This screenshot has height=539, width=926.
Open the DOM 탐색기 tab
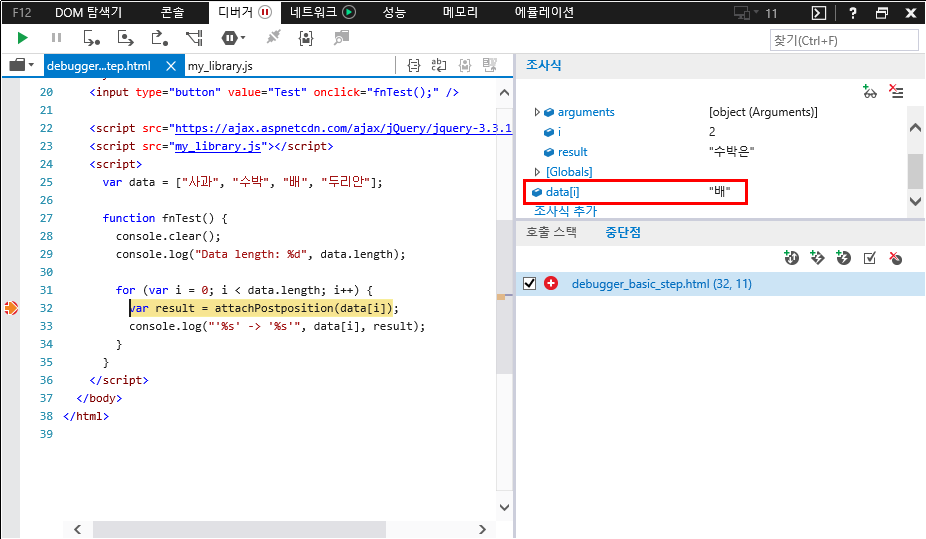click(89, 12)
